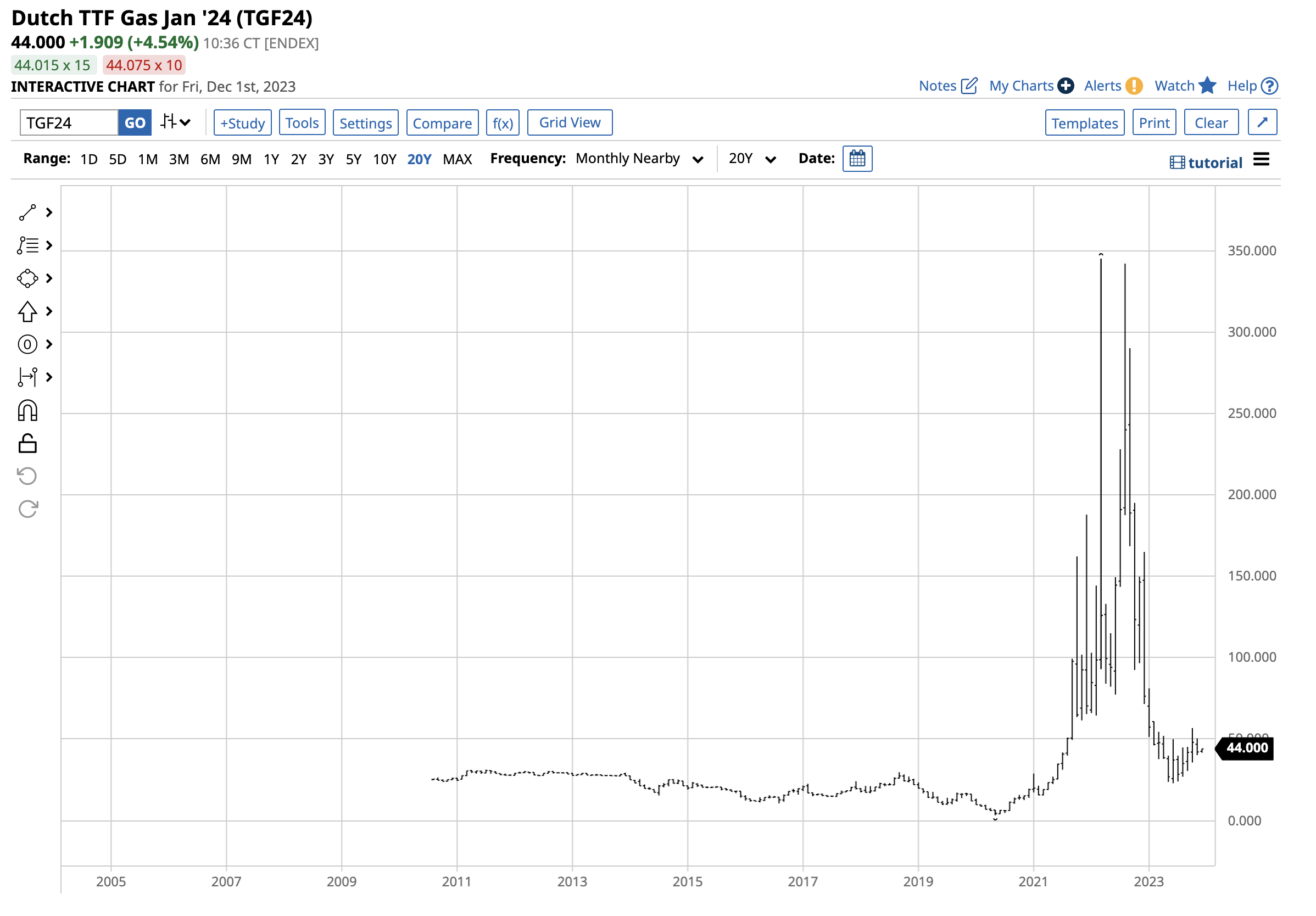The width and height of the screenshot is (1316, 916).
Task: Select the line drawing tool icon
Action: pyautogui.click(x=27, y=213)
